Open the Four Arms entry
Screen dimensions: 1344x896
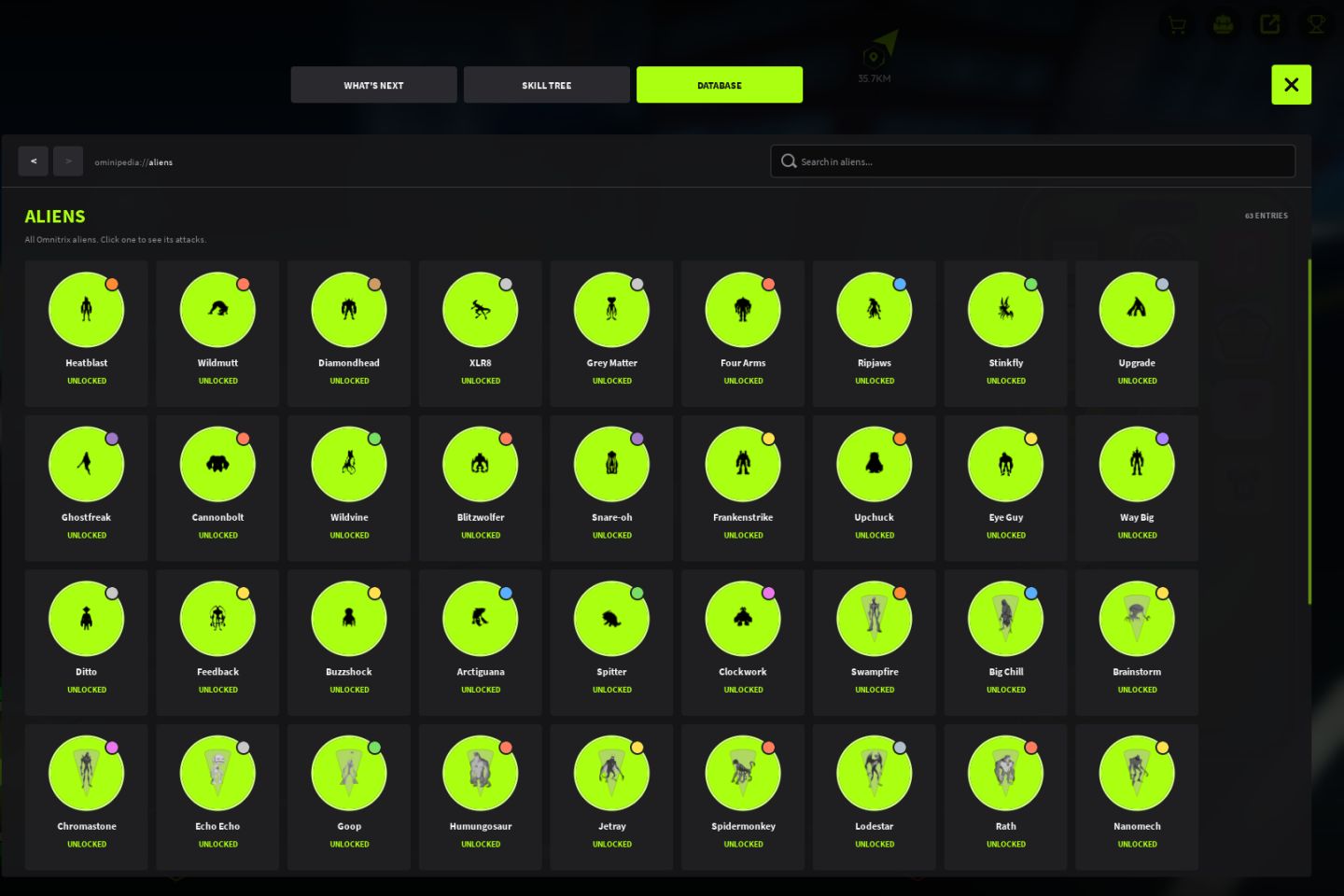[743, 333]
